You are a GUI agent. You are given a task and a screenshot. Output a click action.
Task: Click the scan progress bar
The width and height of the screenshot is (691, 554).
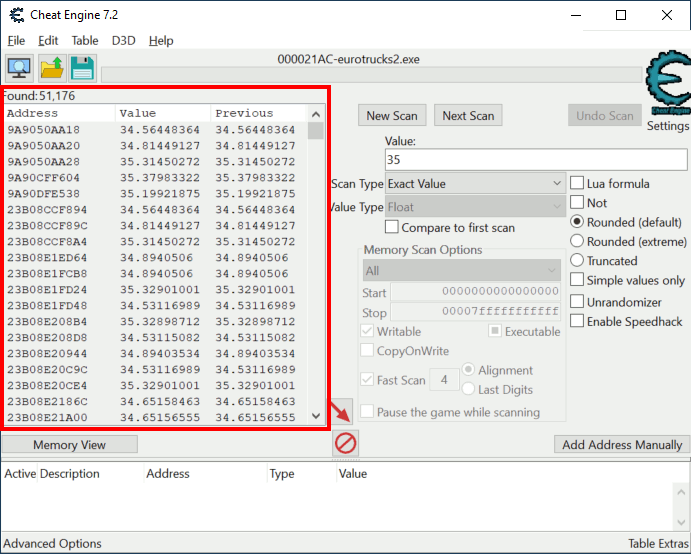372,74
